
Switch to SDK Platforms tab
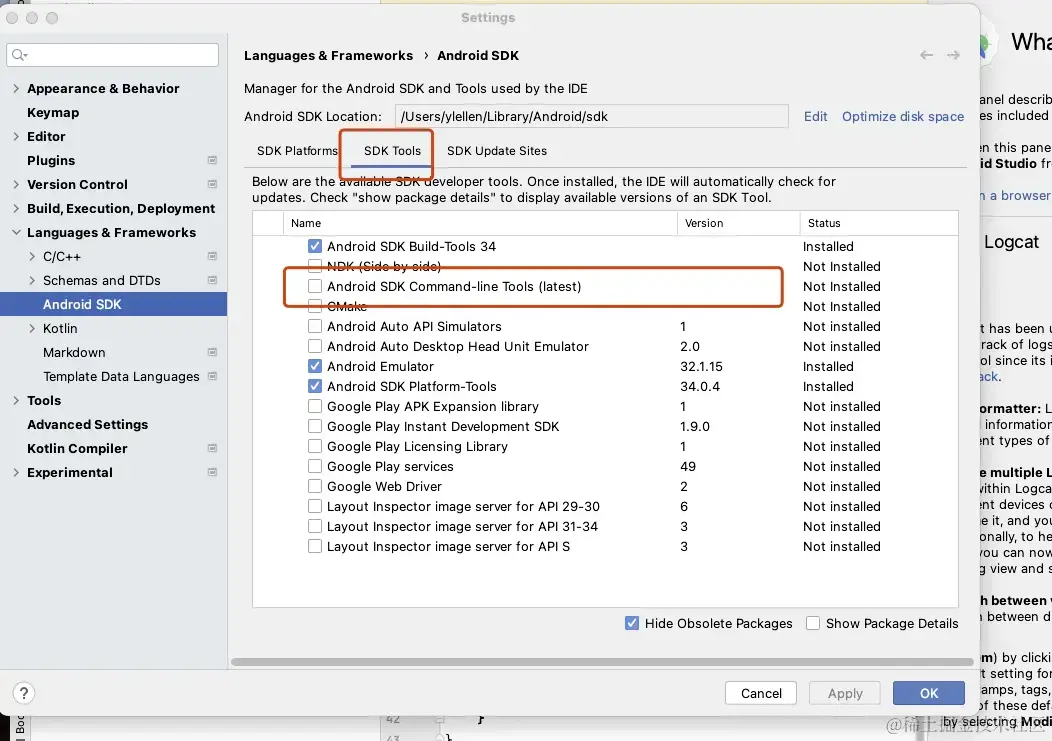297,151
